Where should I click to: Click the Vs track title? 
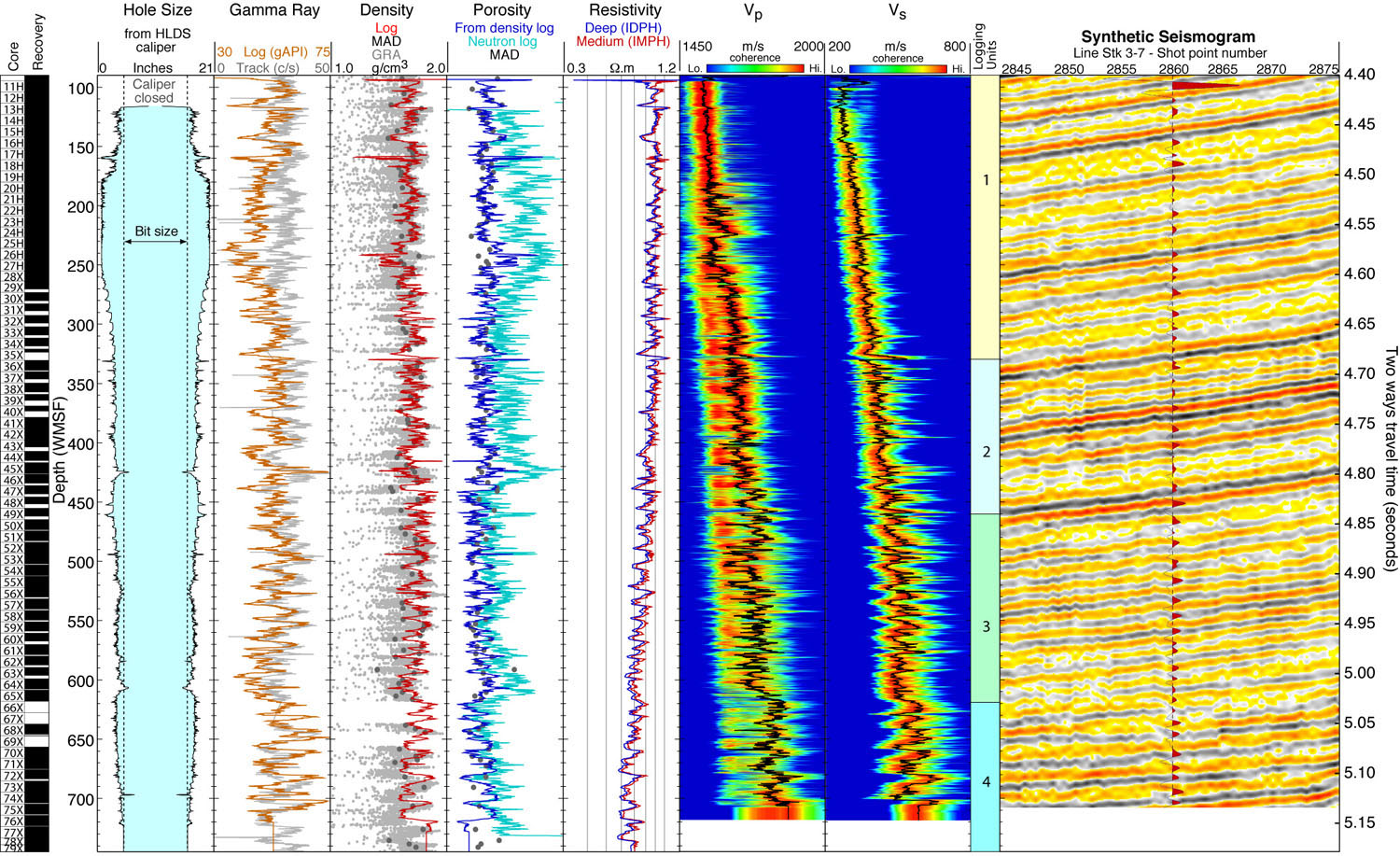[897, 13]
